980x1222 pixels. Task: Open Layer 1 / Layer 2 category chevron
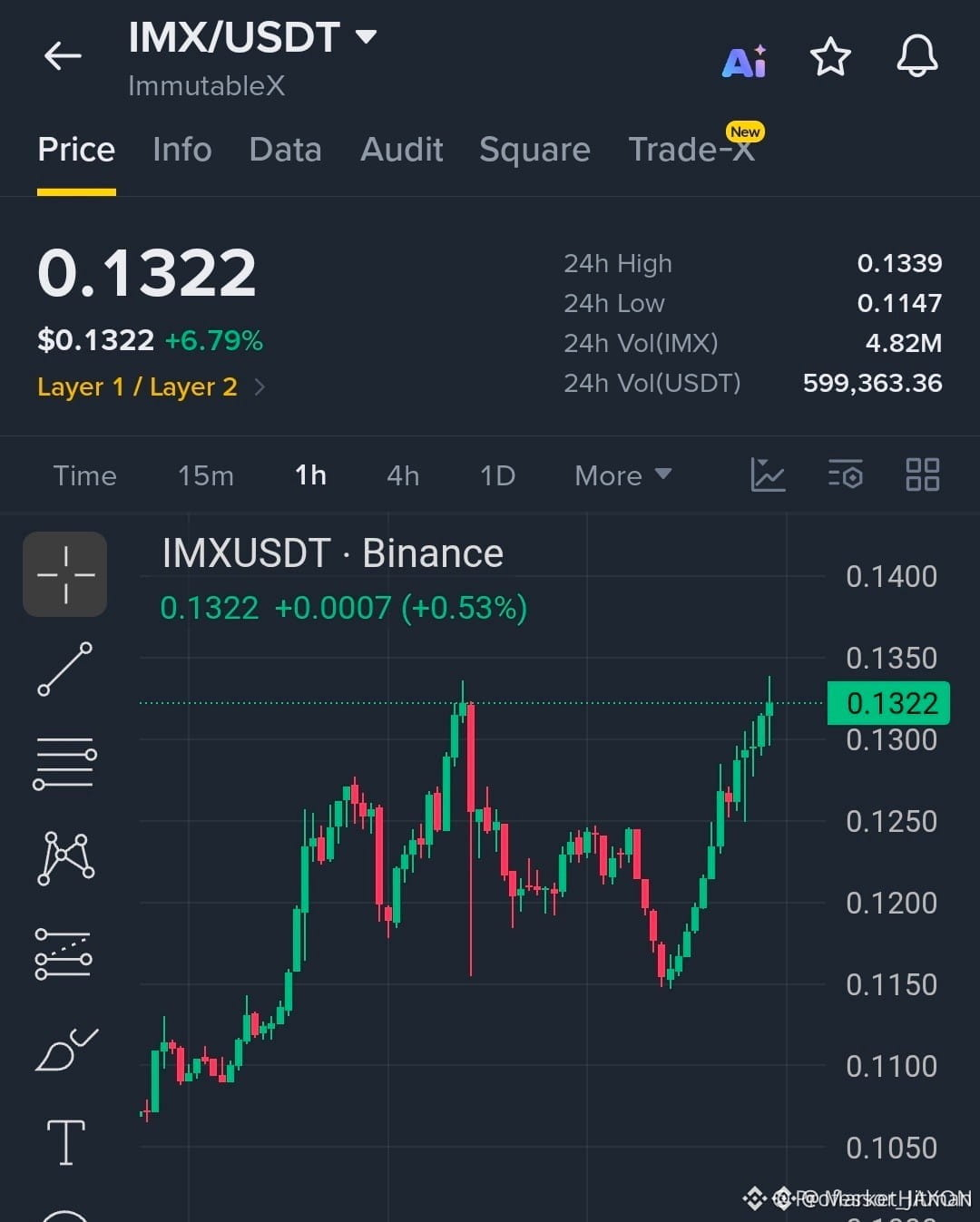click(260, 387)
